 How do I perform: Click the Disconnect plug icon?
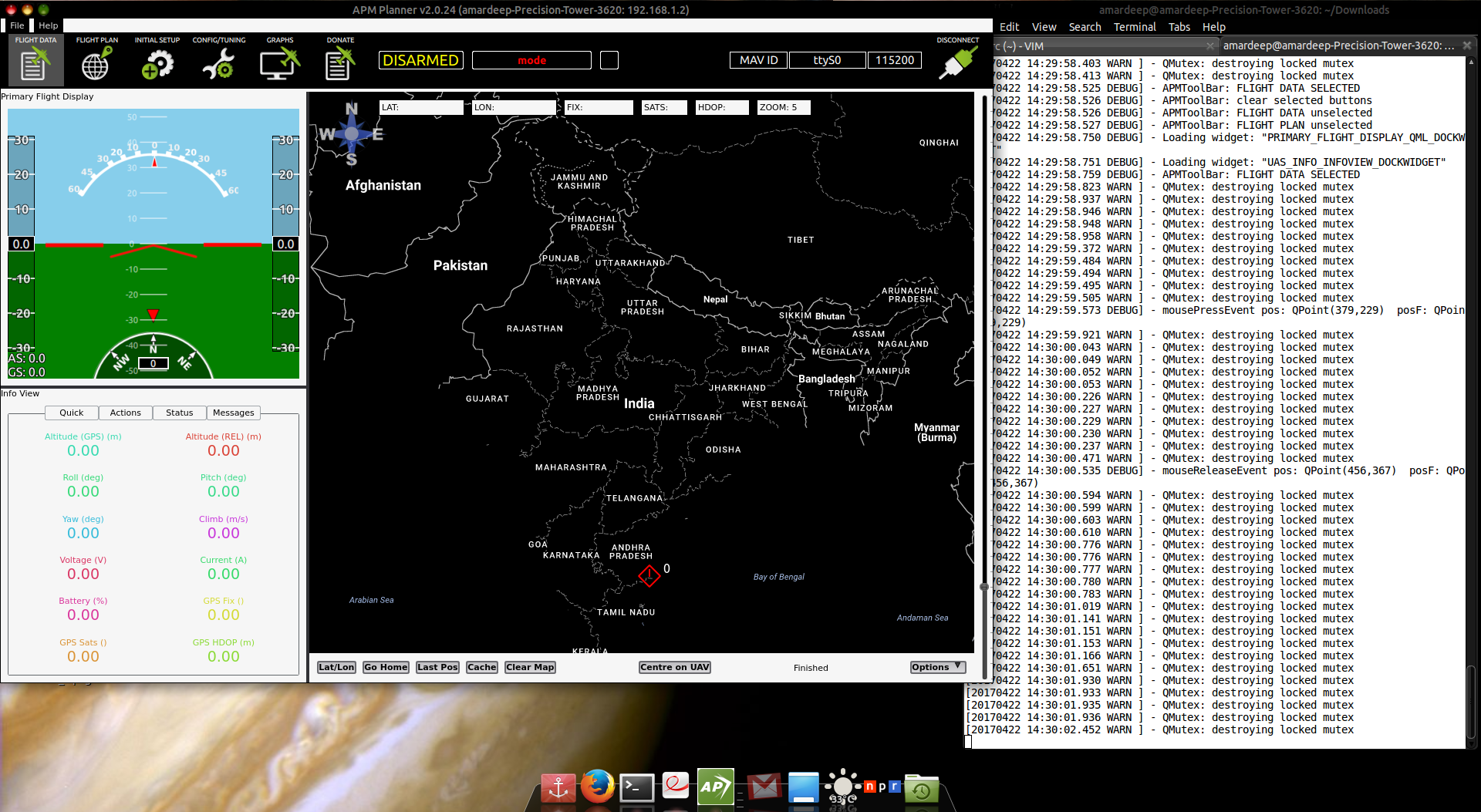[x=957, y=63]
